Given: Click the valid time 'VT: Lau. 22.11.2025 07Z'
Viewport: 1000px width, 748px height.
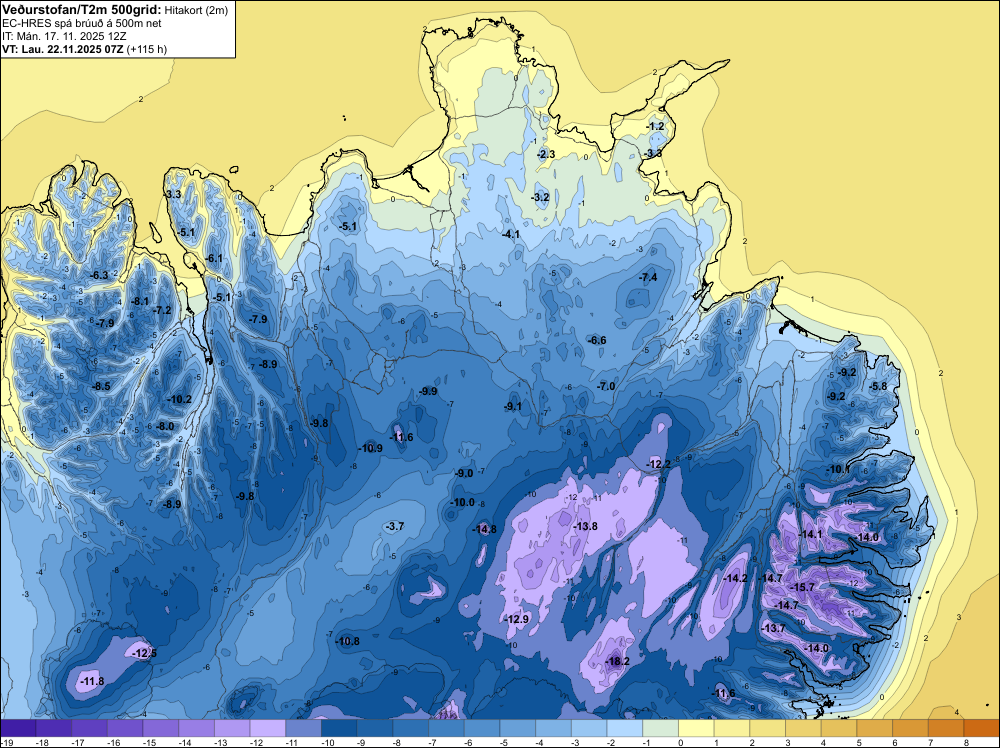Looking at the screenshot, I should 63,49.
